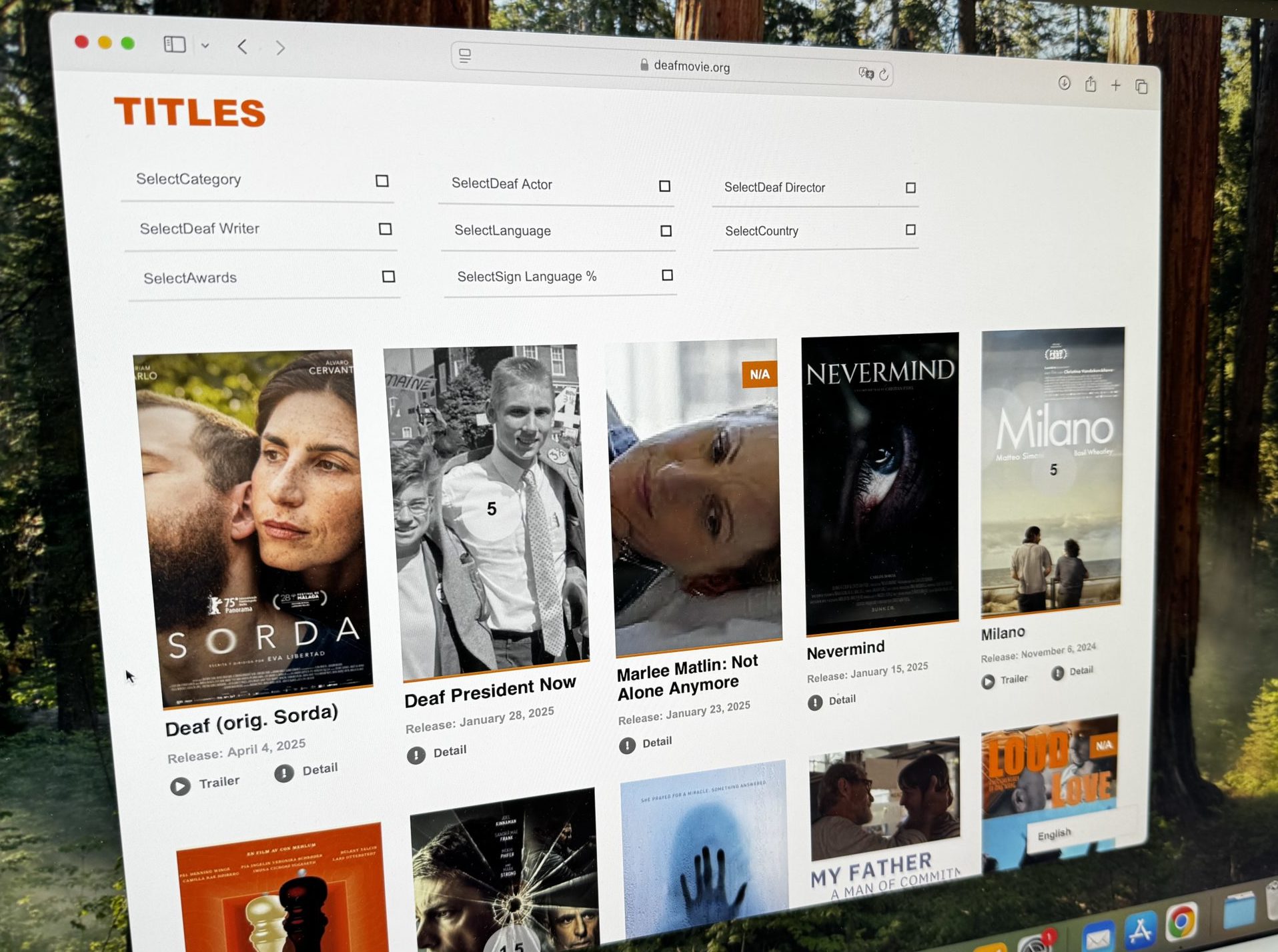Reload the page with the refresh icon

[x=884, y=74]
